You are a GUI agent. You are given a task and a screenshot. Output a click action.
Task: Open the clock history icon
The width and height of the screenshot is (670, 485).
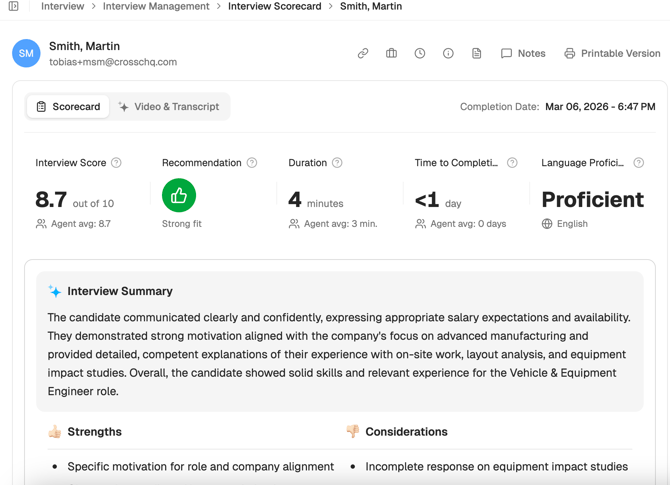pos(420,53)
